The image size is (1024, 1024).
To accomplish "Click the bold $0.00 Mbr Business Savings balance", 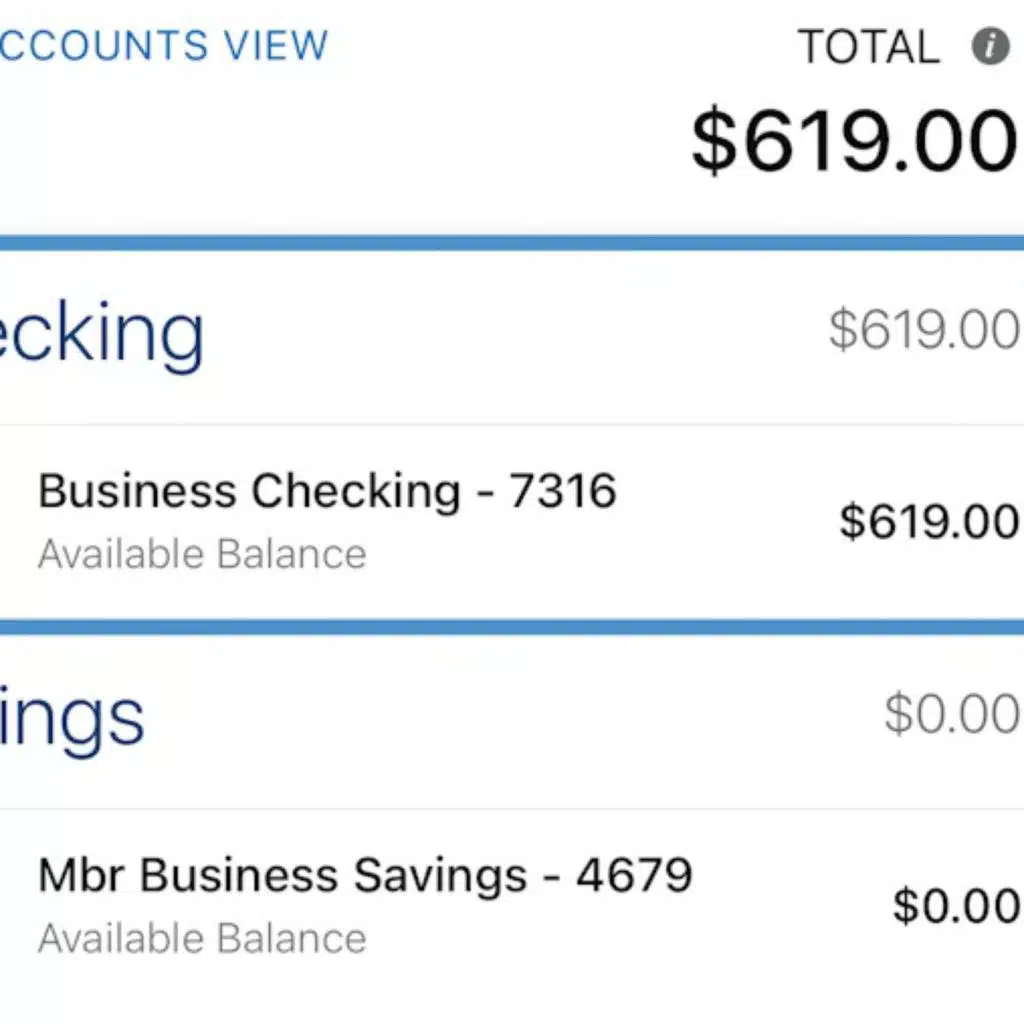I will coord(957,905).
